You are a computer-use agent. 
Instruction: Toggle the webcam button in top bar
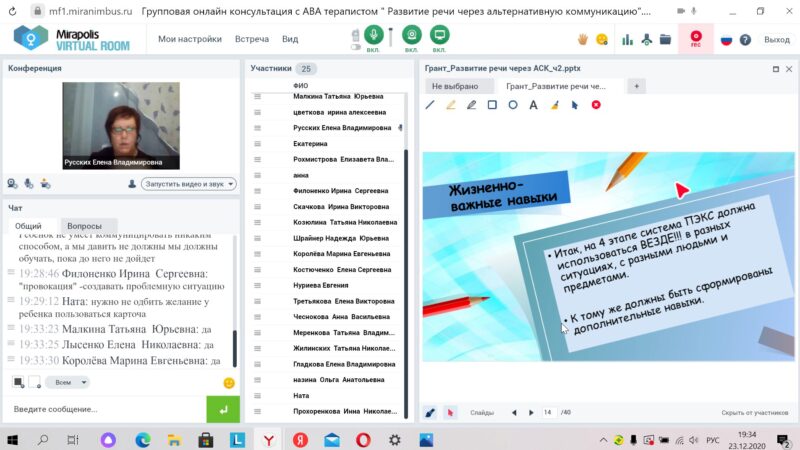pyautogui.click(x=412, y=35)
